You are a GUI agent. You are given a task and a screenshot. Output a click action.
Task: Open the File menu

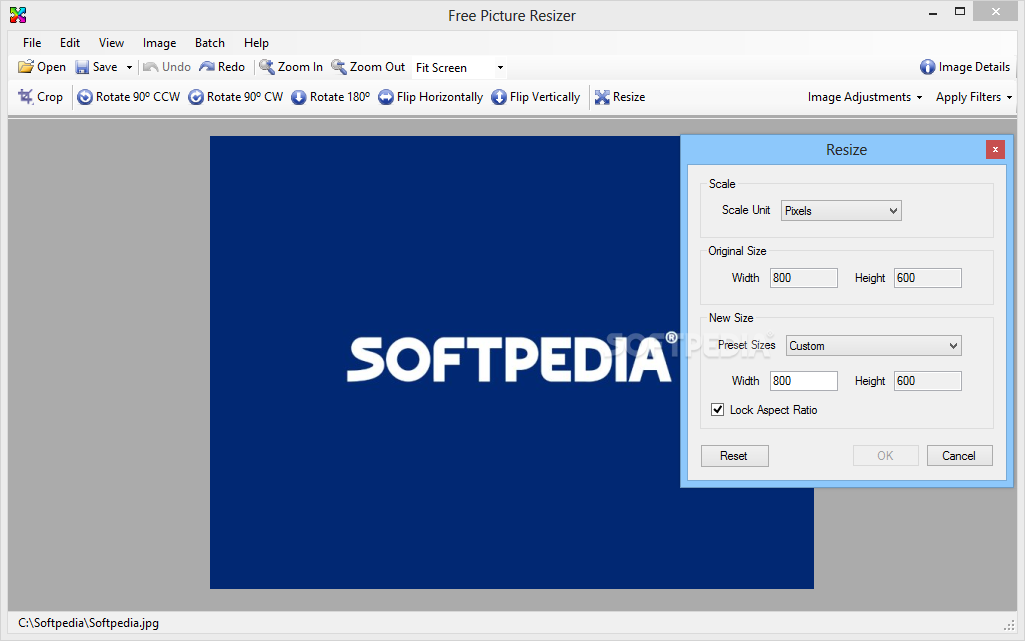tap(32, 42)
